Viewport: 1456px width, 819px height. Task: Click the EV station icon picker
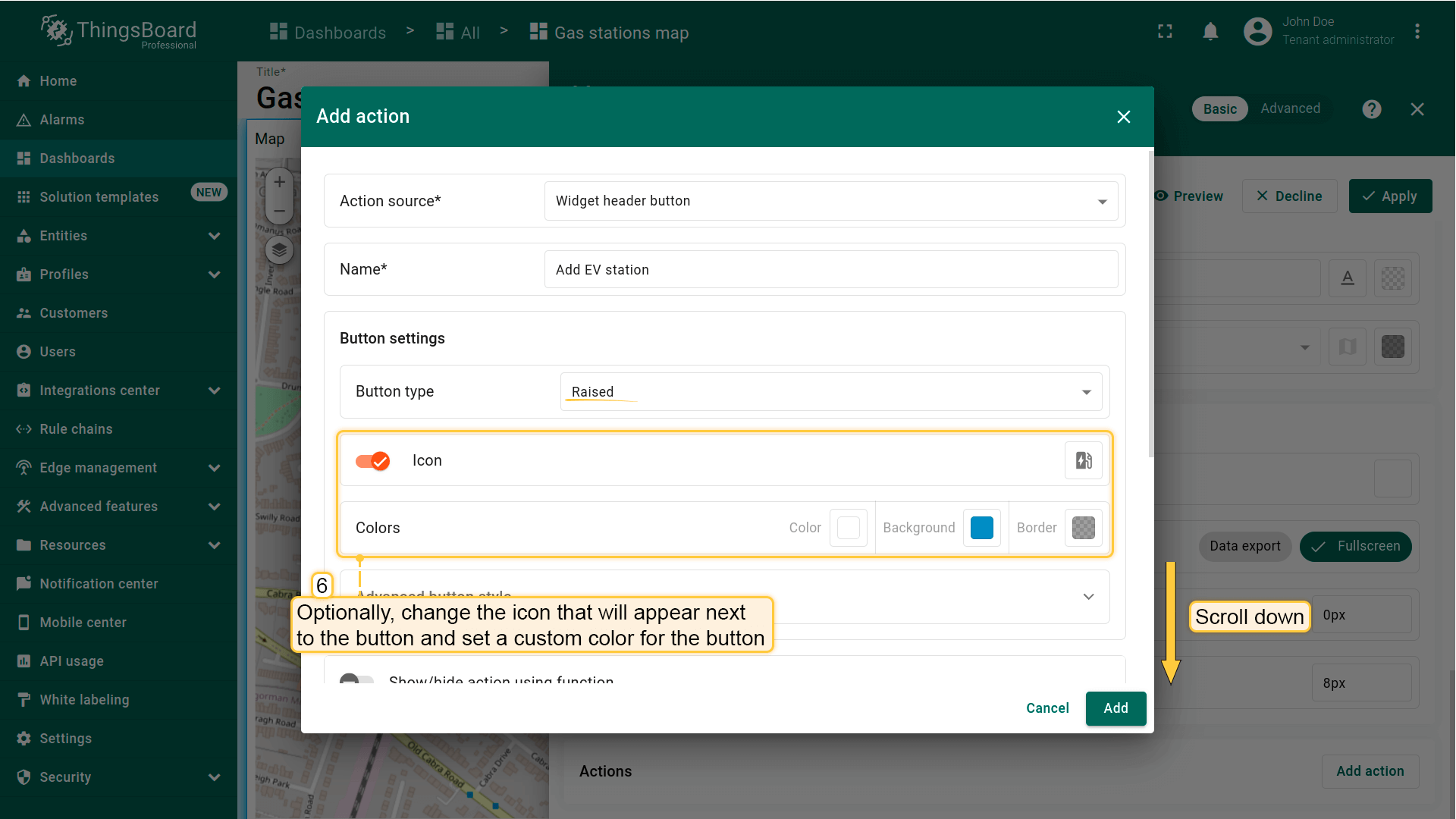tap(1083, 460)
